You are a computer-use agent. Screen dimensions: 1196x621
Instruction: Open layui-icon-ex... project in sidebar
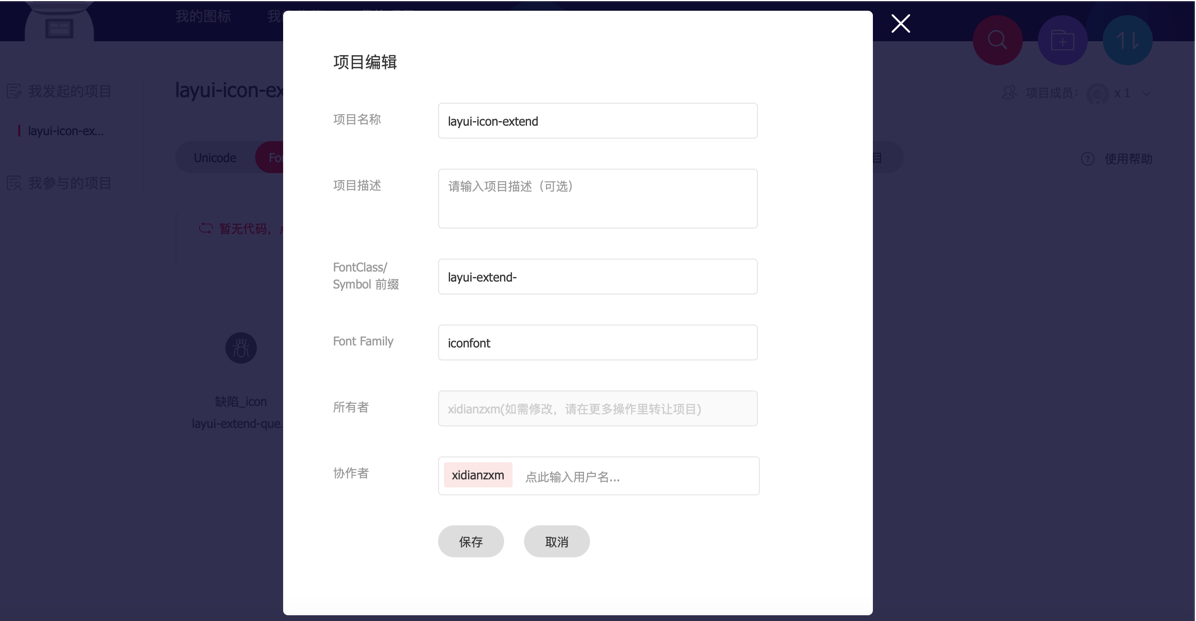coord(66,131)
